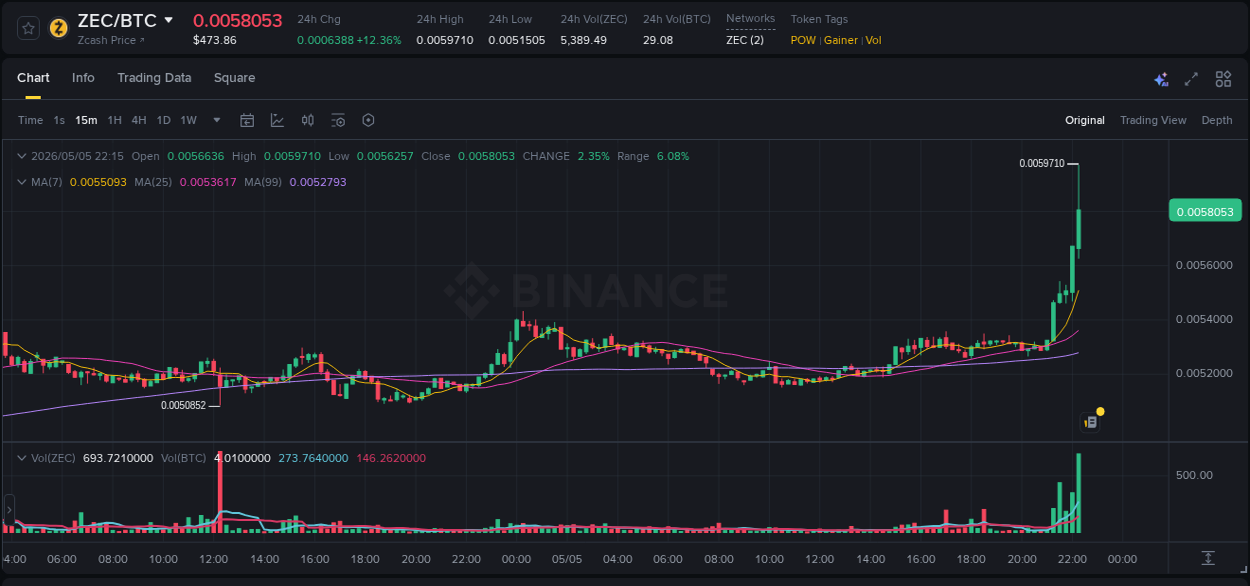Open the Zcash Price link

coord(111,40)
